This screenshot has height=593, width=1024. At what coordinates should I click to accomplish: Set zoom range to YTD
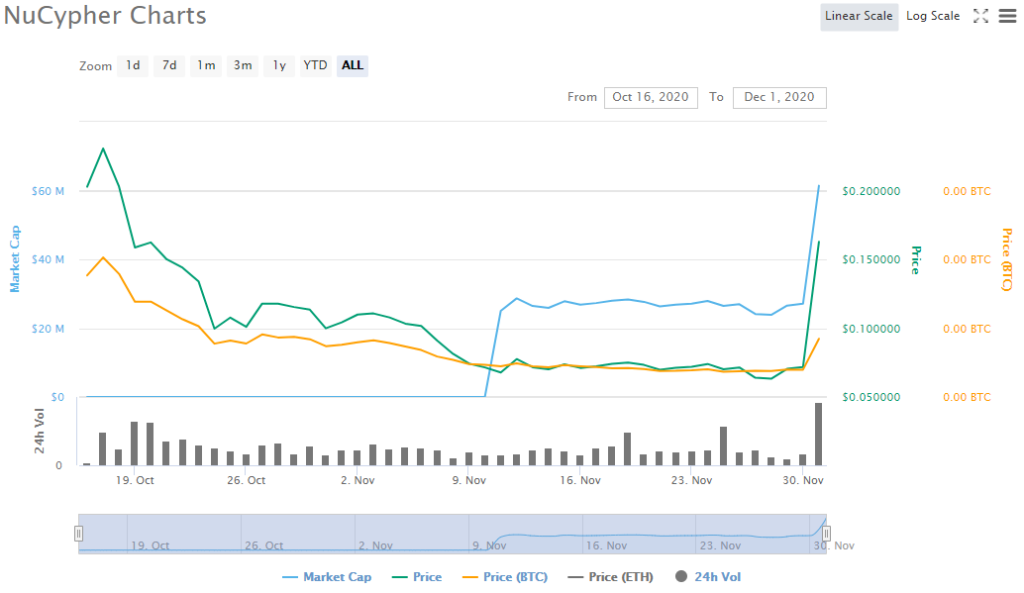point(315,65)
